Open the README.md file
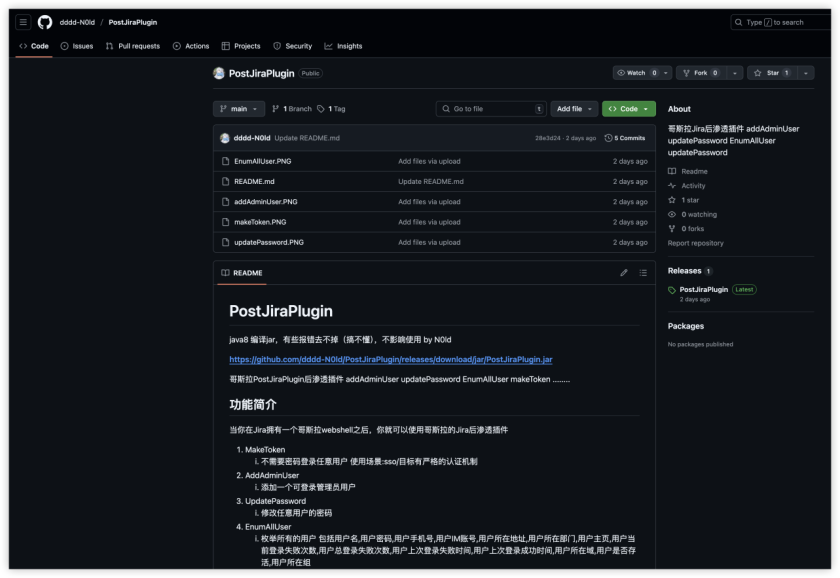 click(x=254, y=182)
